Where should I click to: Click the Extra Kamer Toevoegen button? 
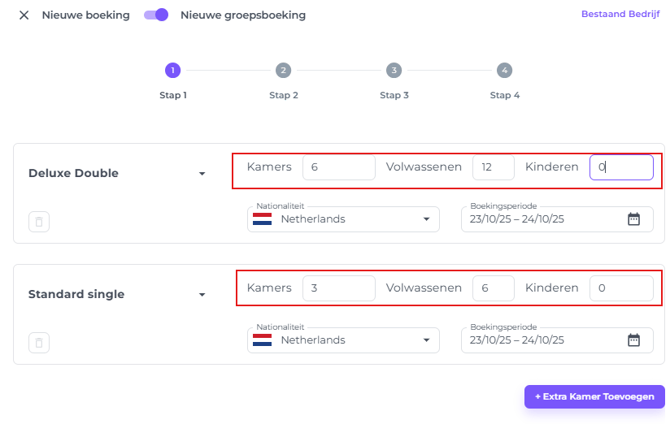tap(594, 397)
